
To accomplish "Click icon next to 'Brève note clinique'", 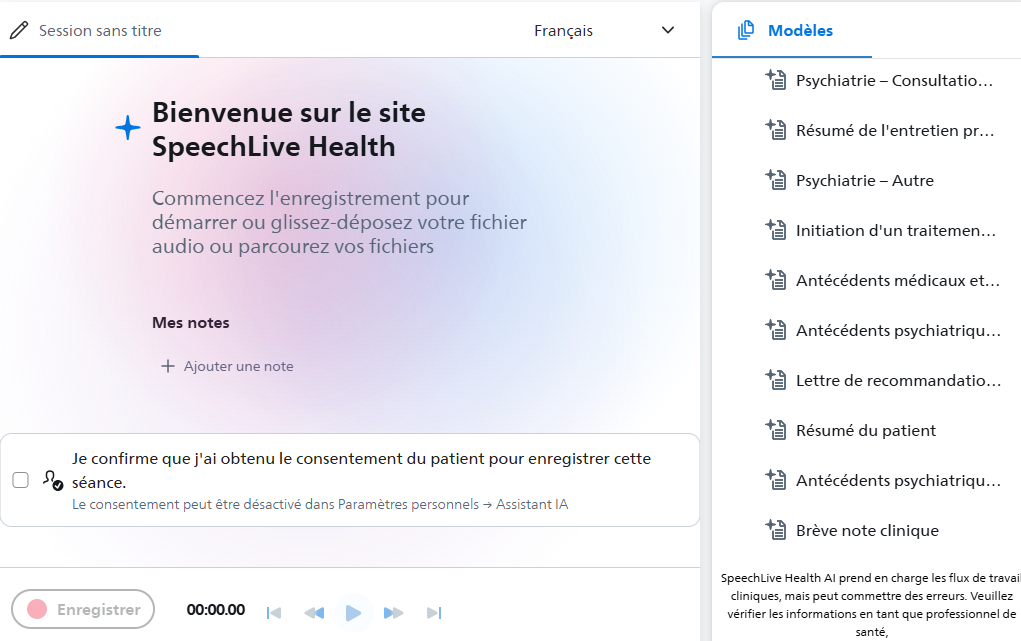I will tap(776, 530).
